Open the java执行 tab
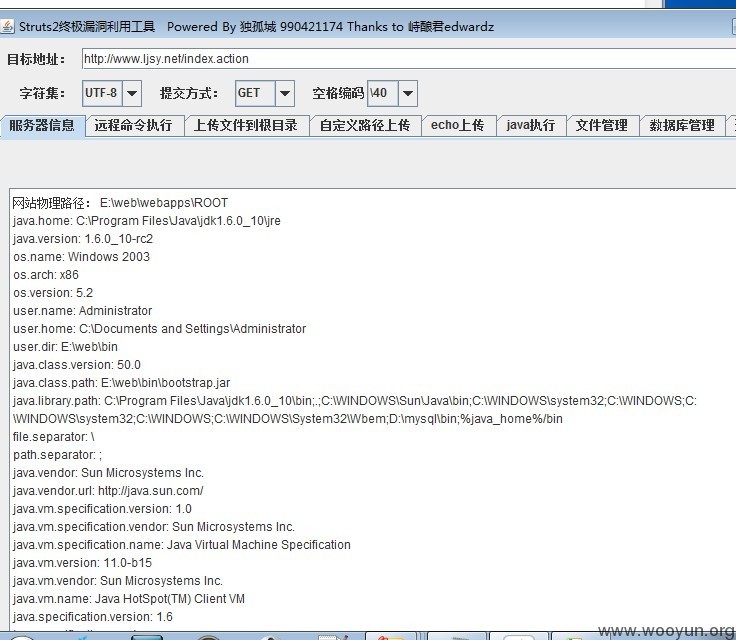Screen dimensions: 736x640 coord(531,125)
